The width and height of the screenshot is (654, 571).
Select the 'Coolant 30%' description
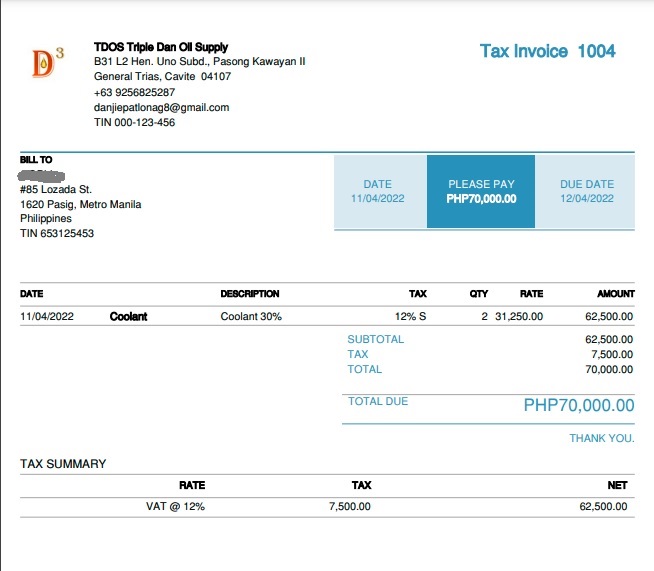(x=251, y=317)
